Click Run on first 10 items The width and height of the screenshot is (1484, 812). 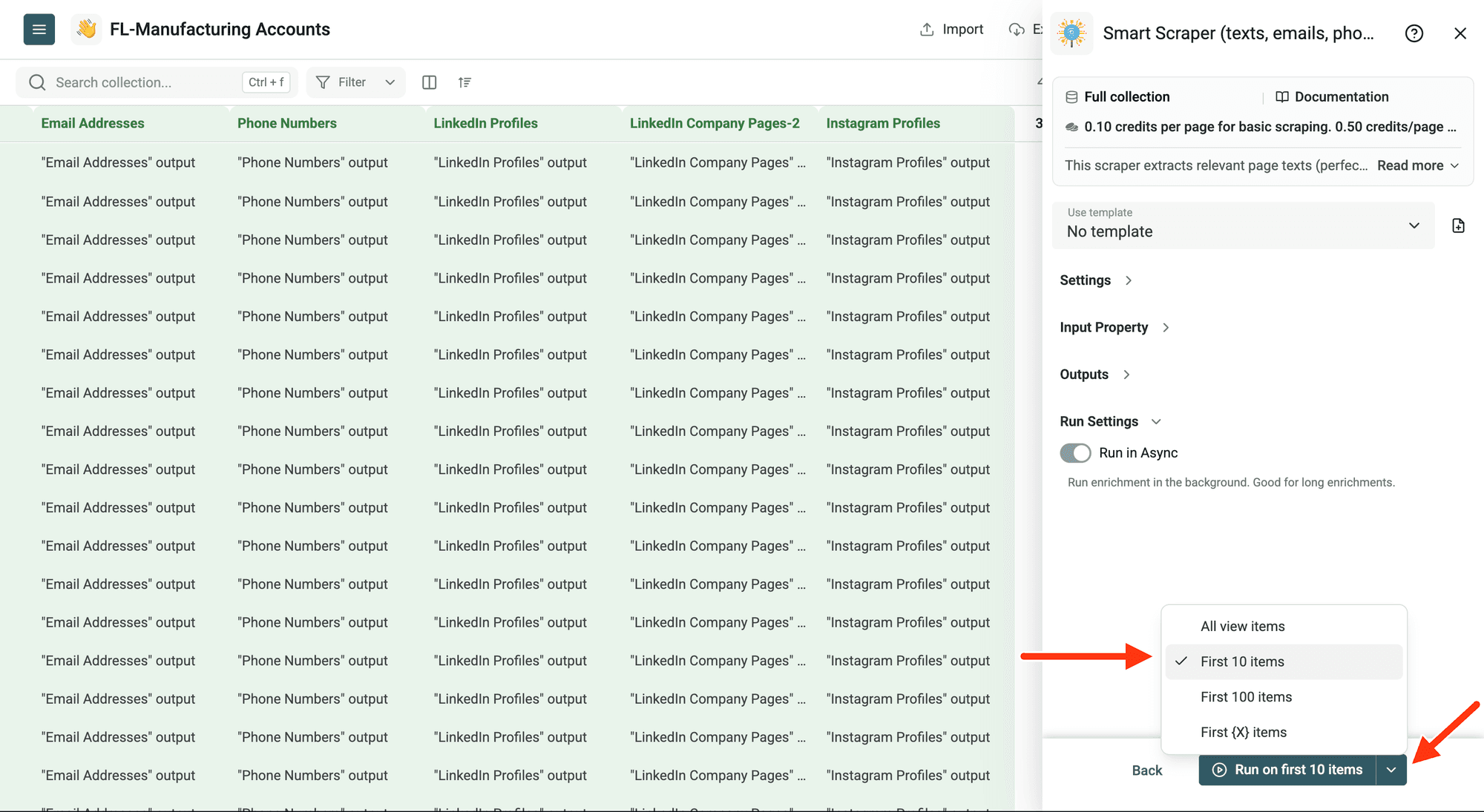point(1287,770)
